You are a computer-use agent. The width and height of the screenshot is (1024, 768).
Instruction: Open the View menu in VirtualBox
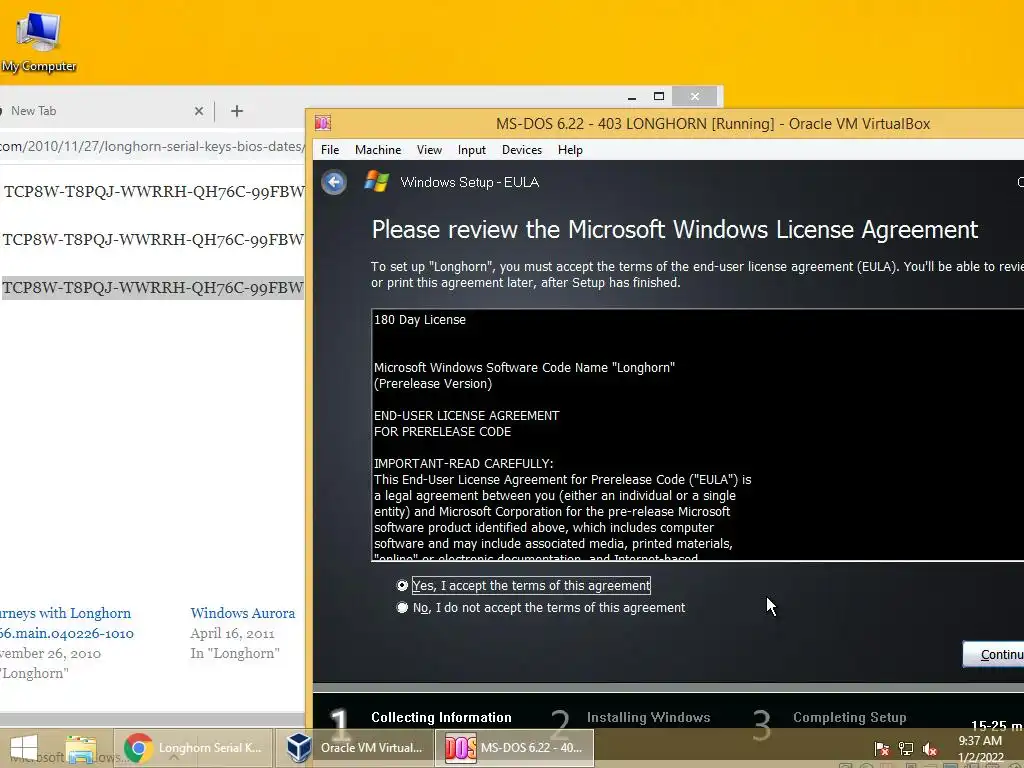pos(429,150)
